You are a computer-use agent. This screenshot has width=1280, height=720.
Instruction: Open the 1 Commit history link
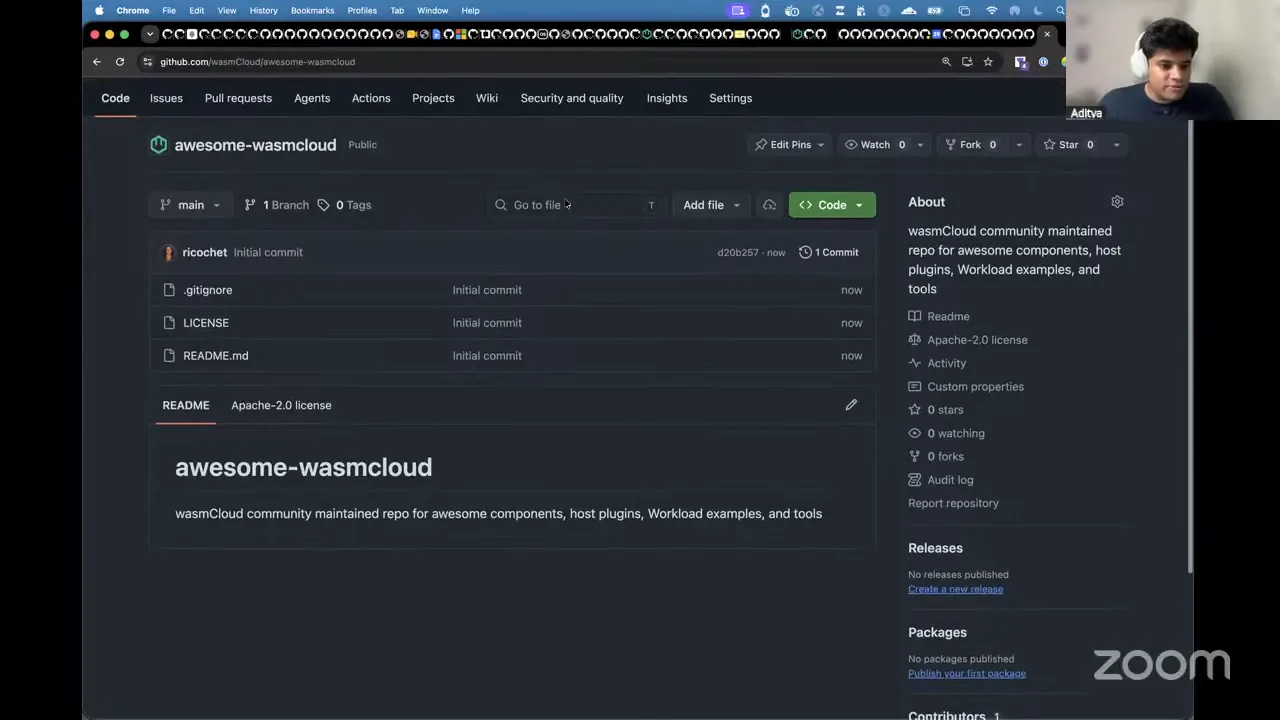tap(829, 252)
